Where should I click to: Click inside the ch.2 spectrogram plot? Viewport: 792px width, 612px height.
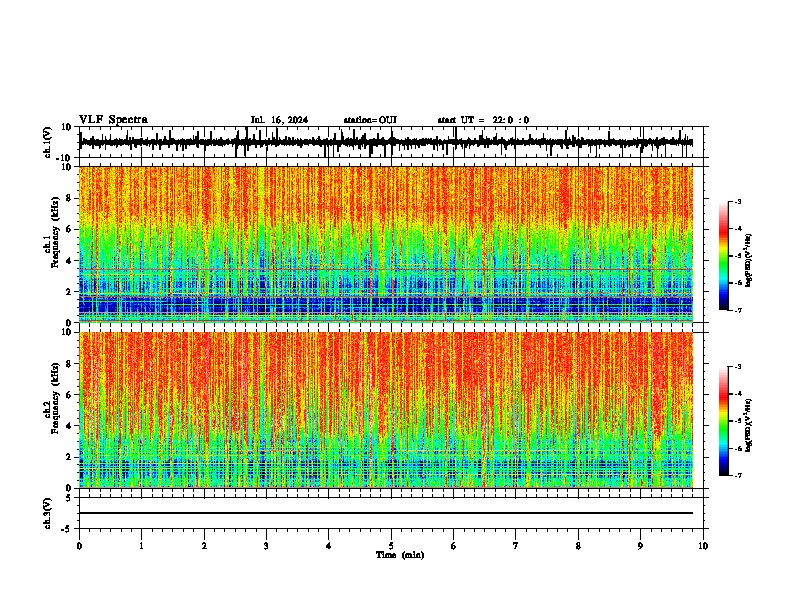386,410
